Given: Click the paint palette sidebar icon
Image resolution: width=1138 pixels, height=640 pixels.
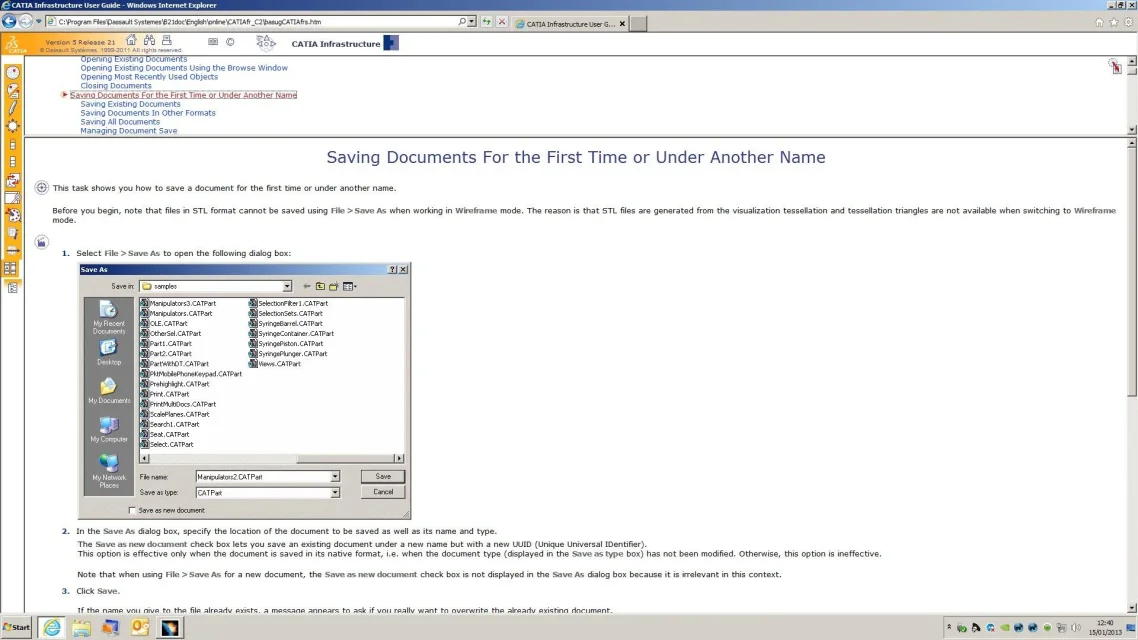Looking at the screenshot, I should [12, 216].
